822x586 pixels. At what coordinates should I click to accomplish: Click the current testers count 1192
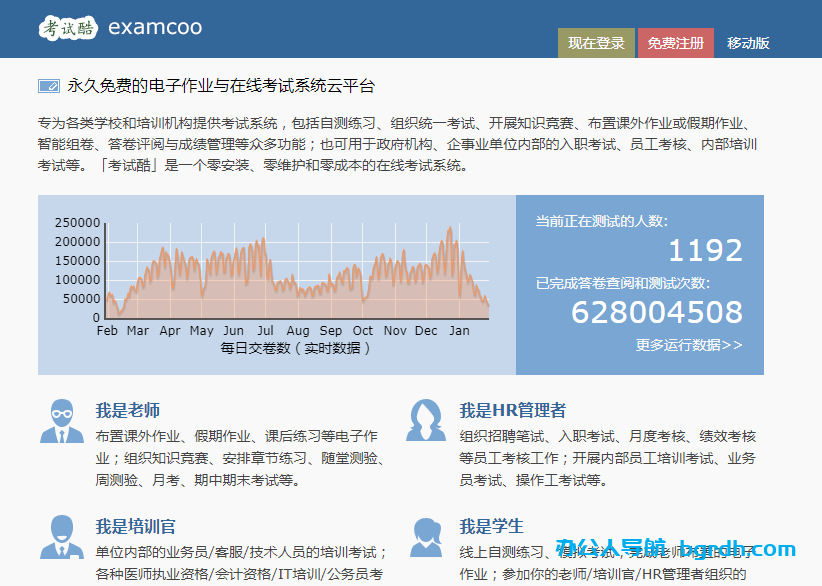tap(706, 250)
